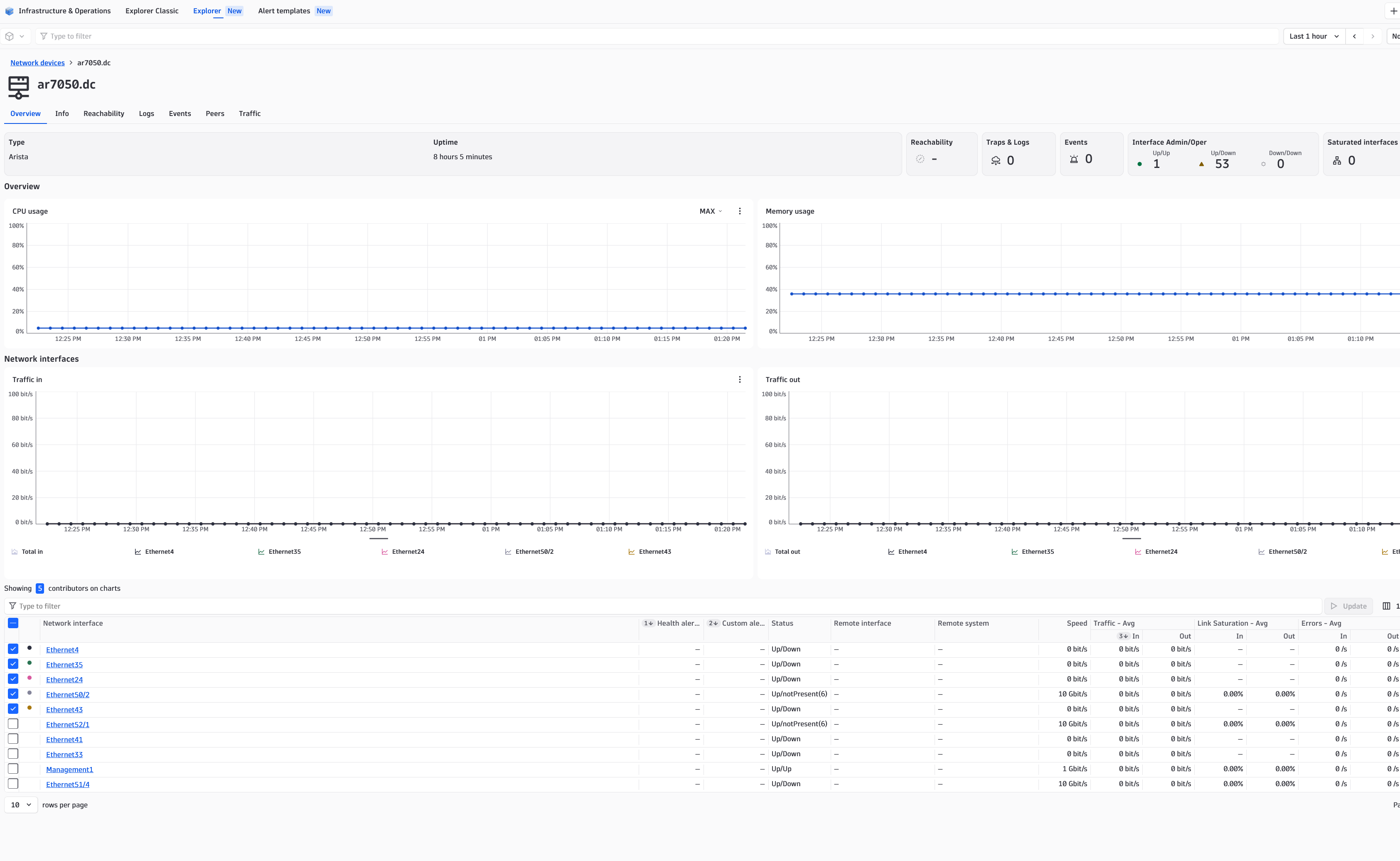Open the Ethernet52/1 interface link

tap(68, 724)
